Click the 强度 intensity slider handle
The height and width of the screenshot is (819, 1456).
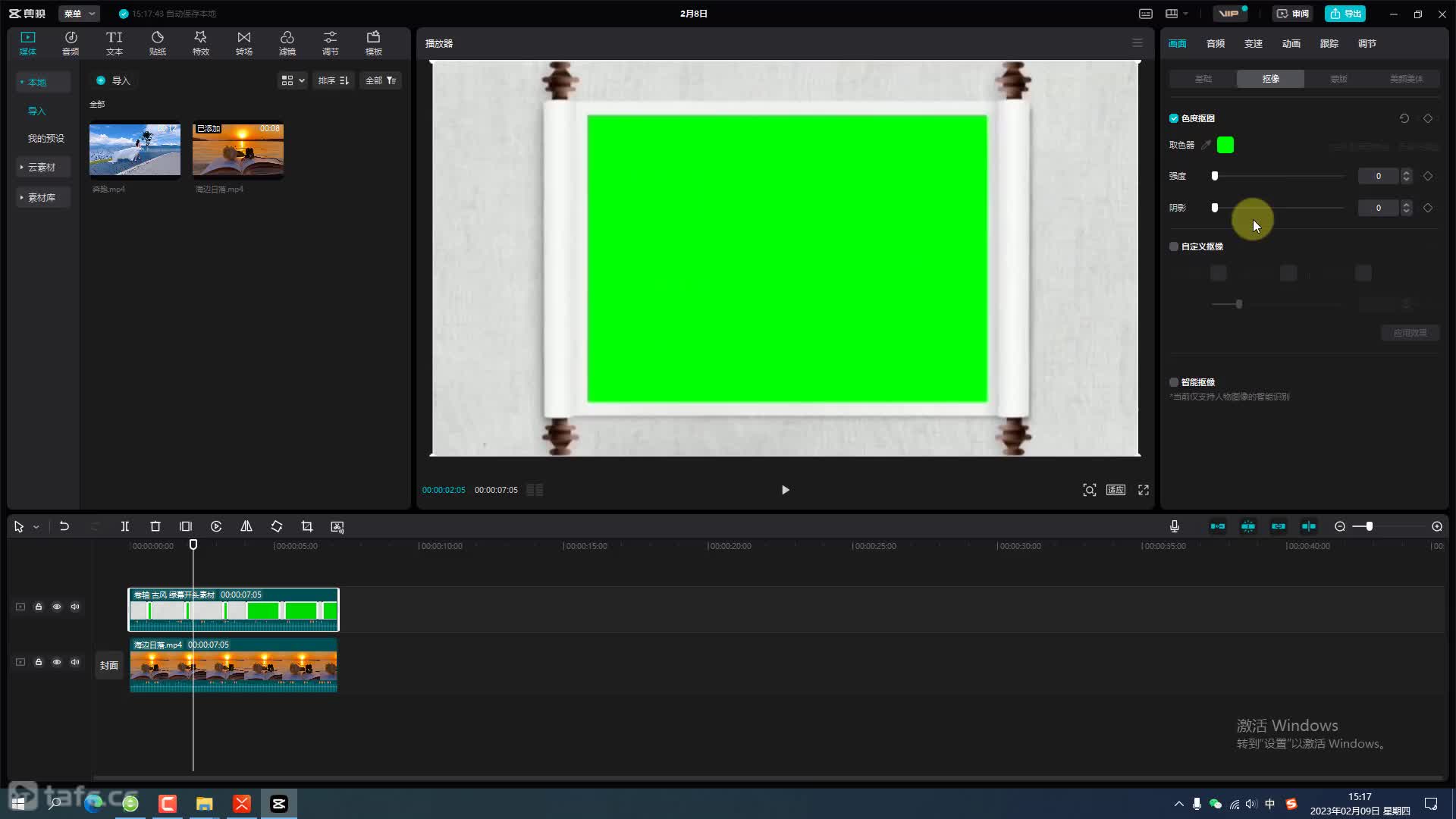point(1215,176)
